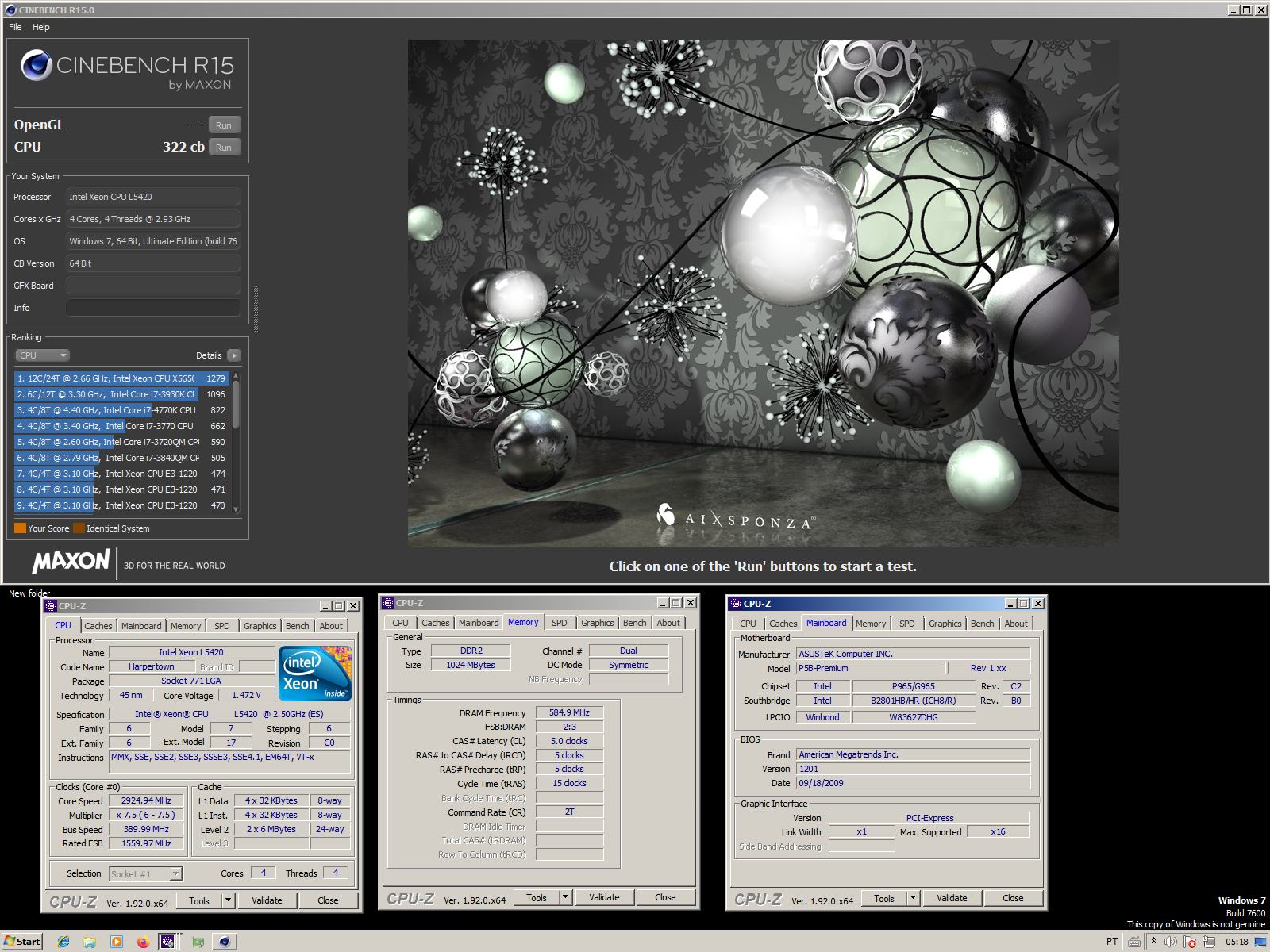This screenshot has height=952, width=1270.
Task: Click the GFX Board field
Action: tap(153, 286)
